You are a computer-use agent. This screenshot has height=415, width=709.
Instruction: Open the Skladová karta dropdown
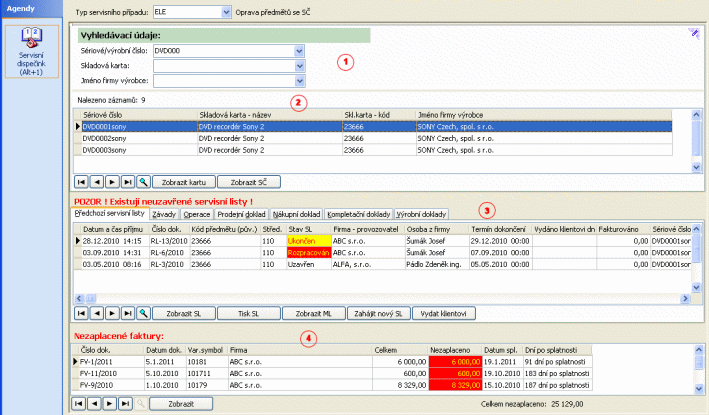tap(299, 65)
